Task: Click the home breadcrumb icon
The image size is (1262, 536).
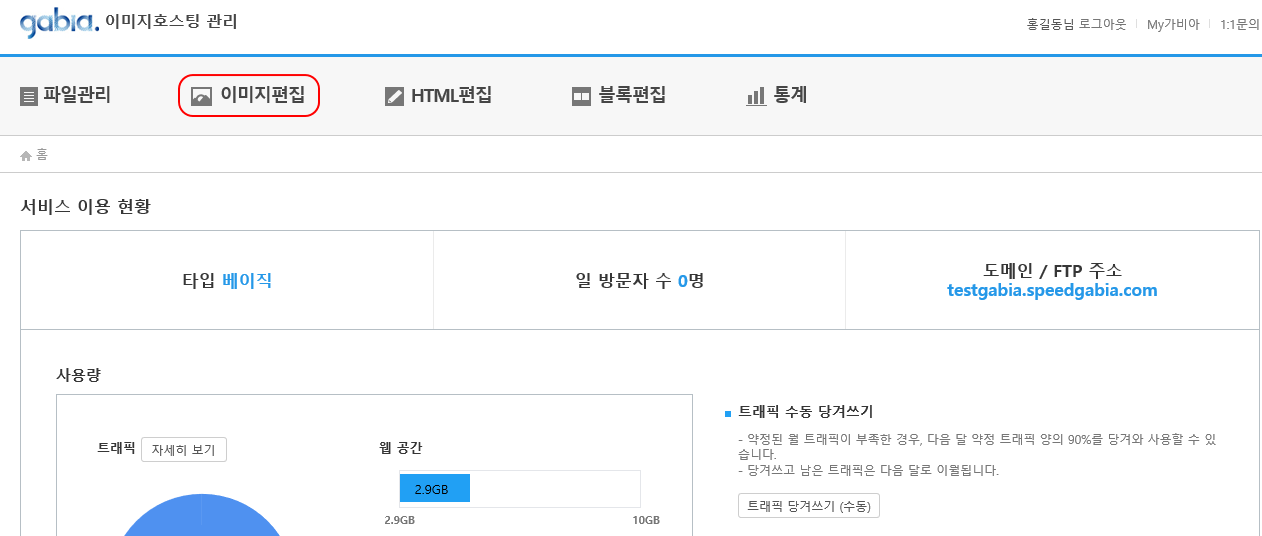Action: (x=26, y=155)
